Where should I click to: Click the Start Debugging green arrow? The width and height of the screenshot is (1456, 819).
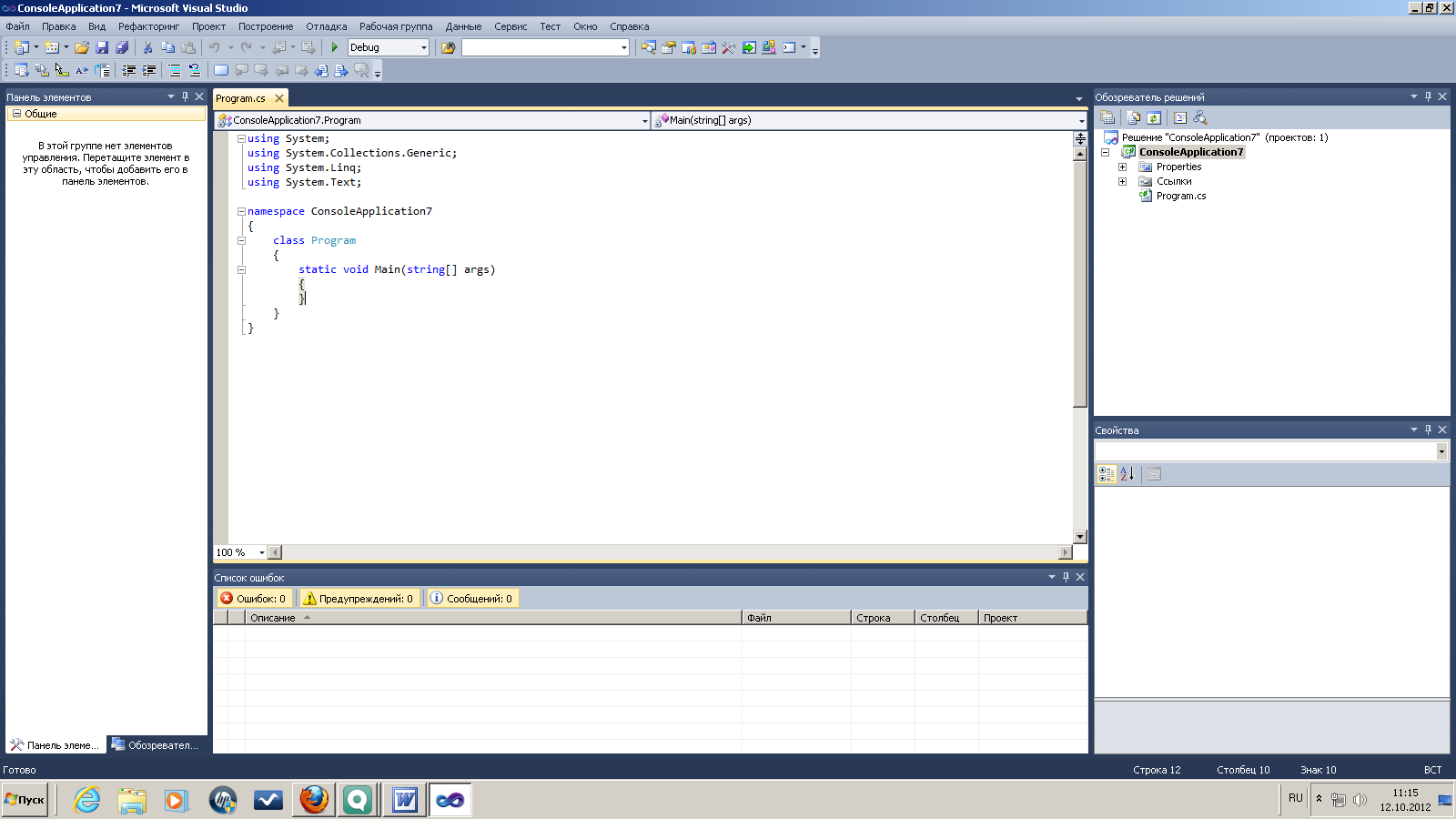[334, 47]
